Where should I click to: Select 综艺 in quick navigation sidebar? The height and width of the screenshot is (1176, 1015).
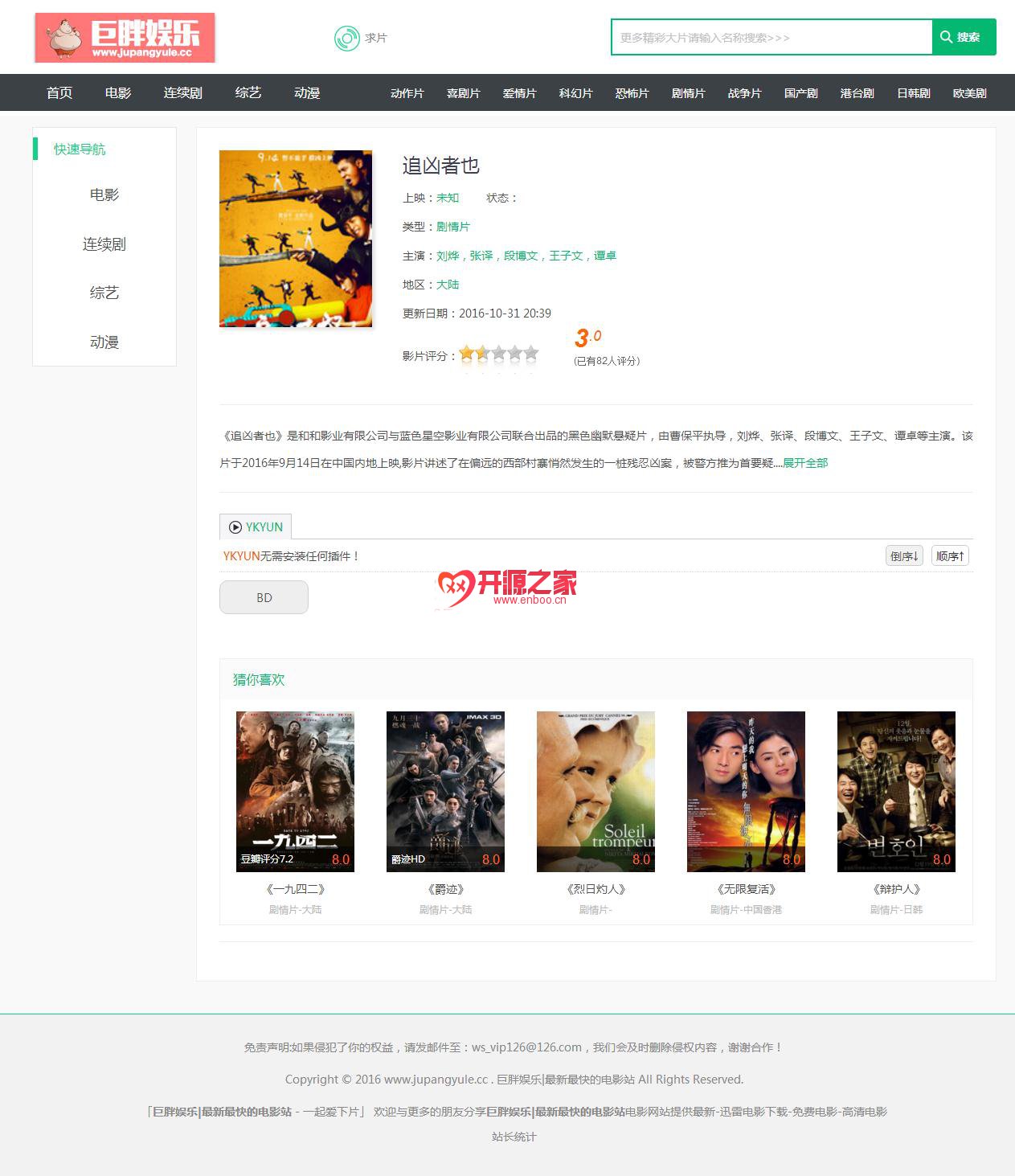click(104, 293)
